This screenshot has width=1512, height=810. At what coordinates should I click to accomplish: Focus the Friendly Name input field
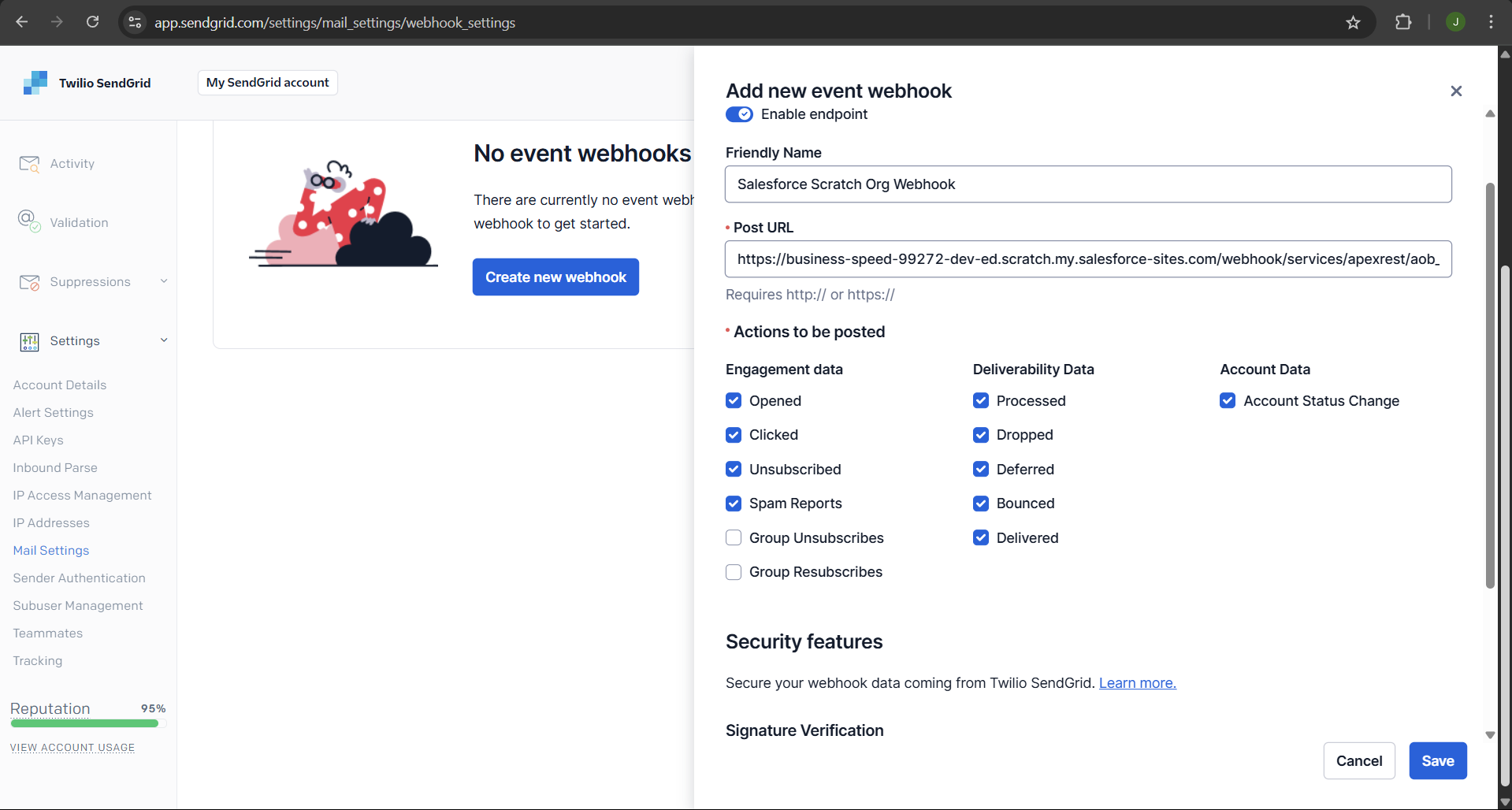[x=1088, y=184]
